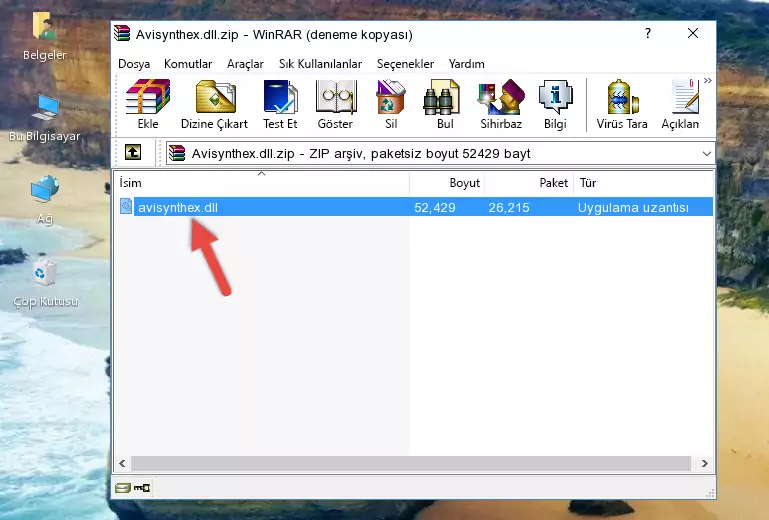Open the Yardım menu
This screenshot has height=520, width=769.
pyautogui.click(x=466, y=64)
